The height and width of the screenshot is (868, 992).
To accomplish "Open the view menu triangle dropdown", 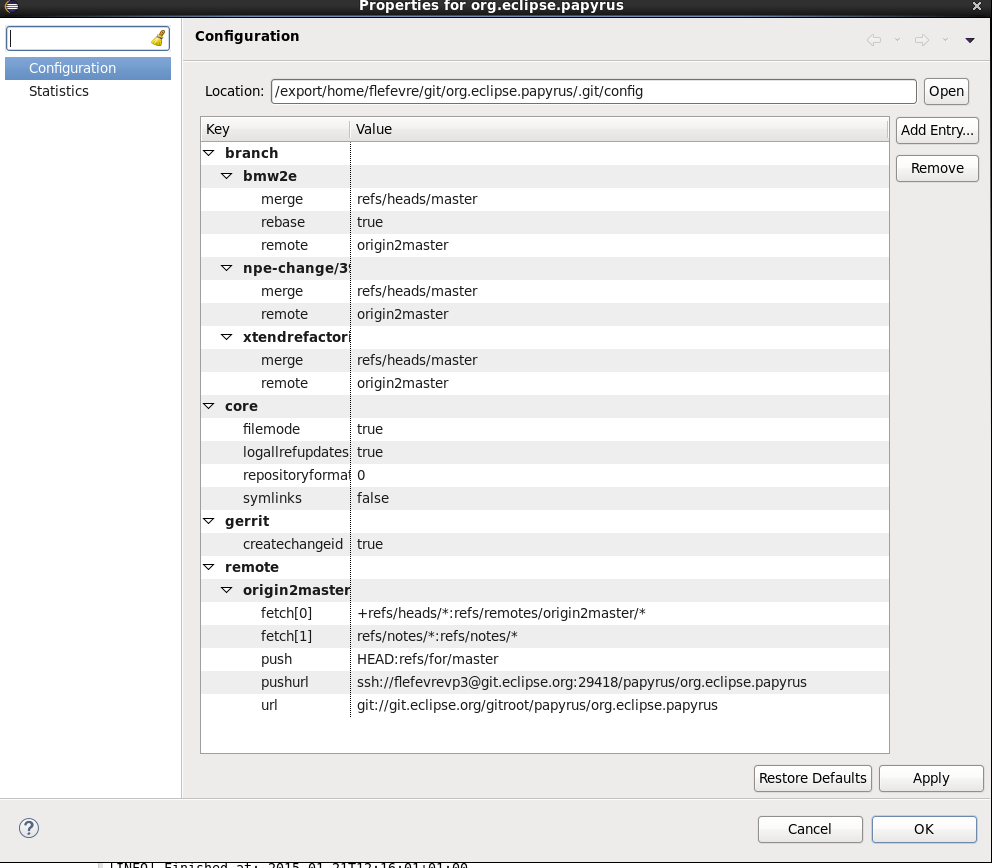I will (969, 40).
